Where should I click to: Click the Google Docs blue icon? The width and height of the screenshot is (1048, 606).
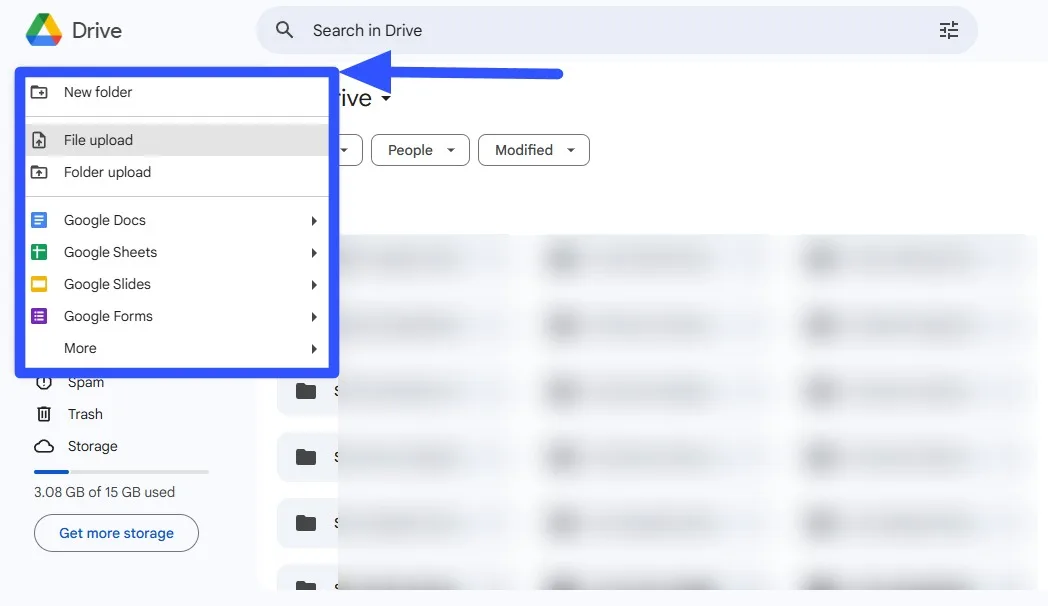click(x=39, y=220)
